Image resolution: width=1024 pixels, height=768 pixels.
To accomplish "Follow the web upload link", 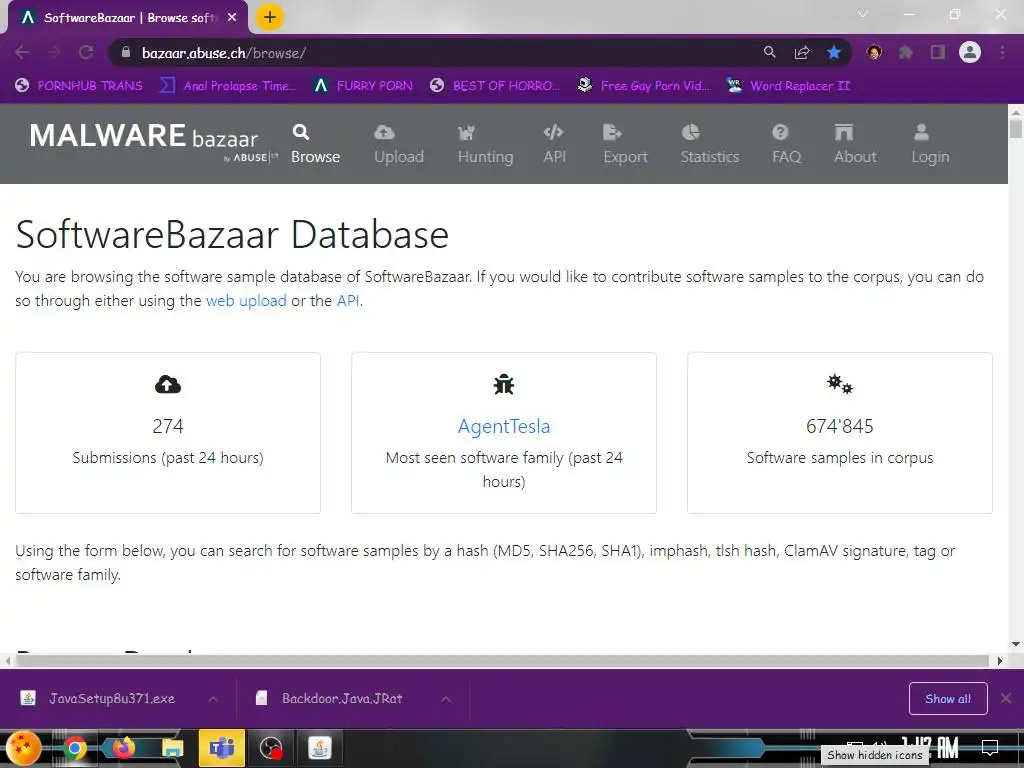I will point(246,300).
